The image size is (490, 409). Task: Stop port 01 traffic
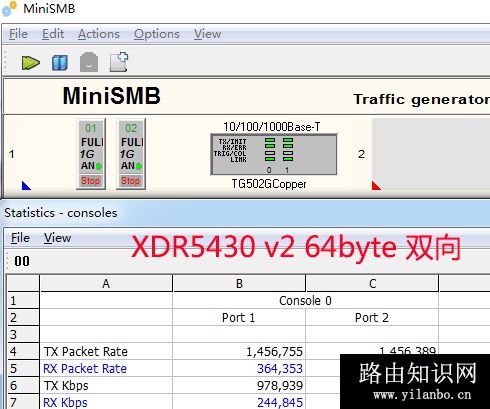[91, 181]
